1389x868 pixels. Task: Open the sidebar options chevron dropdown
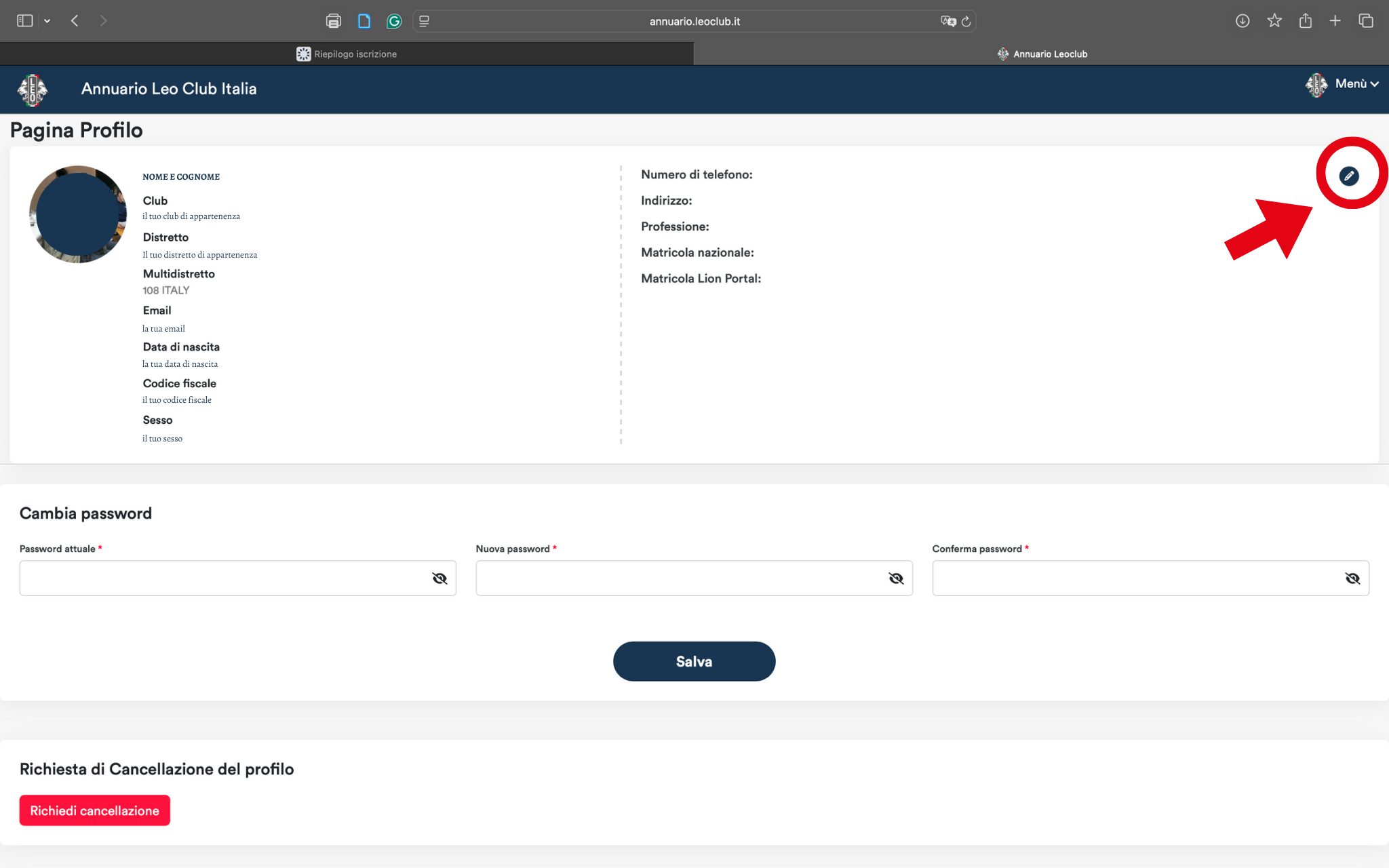pos(47,21)
